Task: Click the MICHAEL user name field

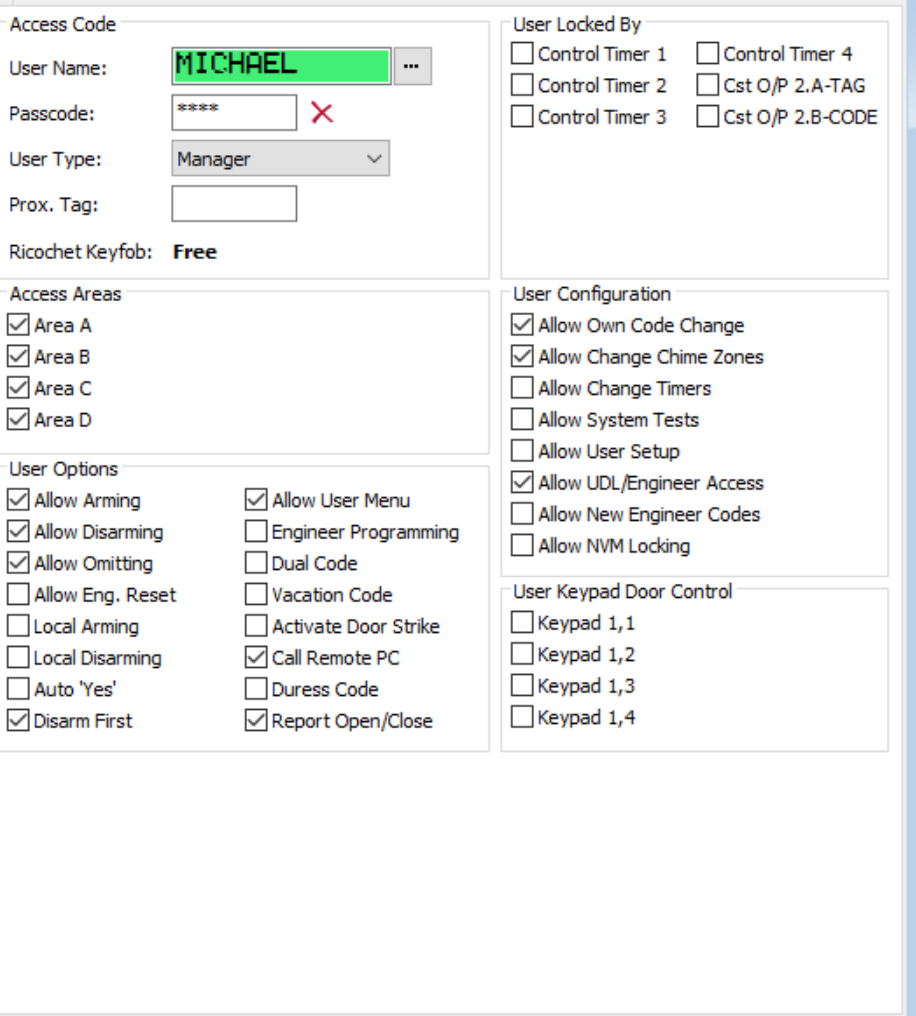Action: [x=281, y=66]
